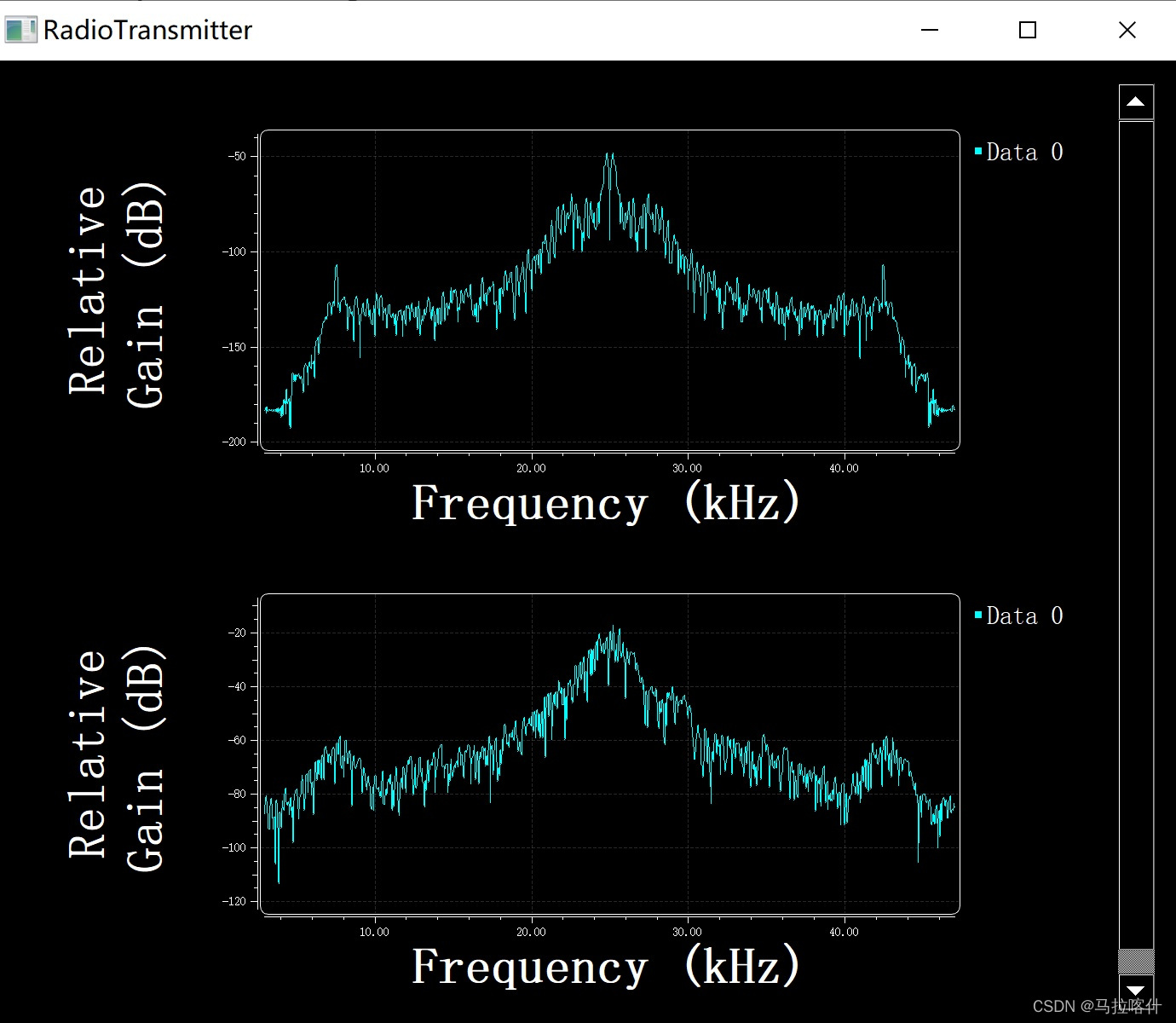Image resolution: width=1176 pixels, height=1023 pixels.
Task: Select the Data 0 legend entry on top chart
Action: coord(1025,152)
